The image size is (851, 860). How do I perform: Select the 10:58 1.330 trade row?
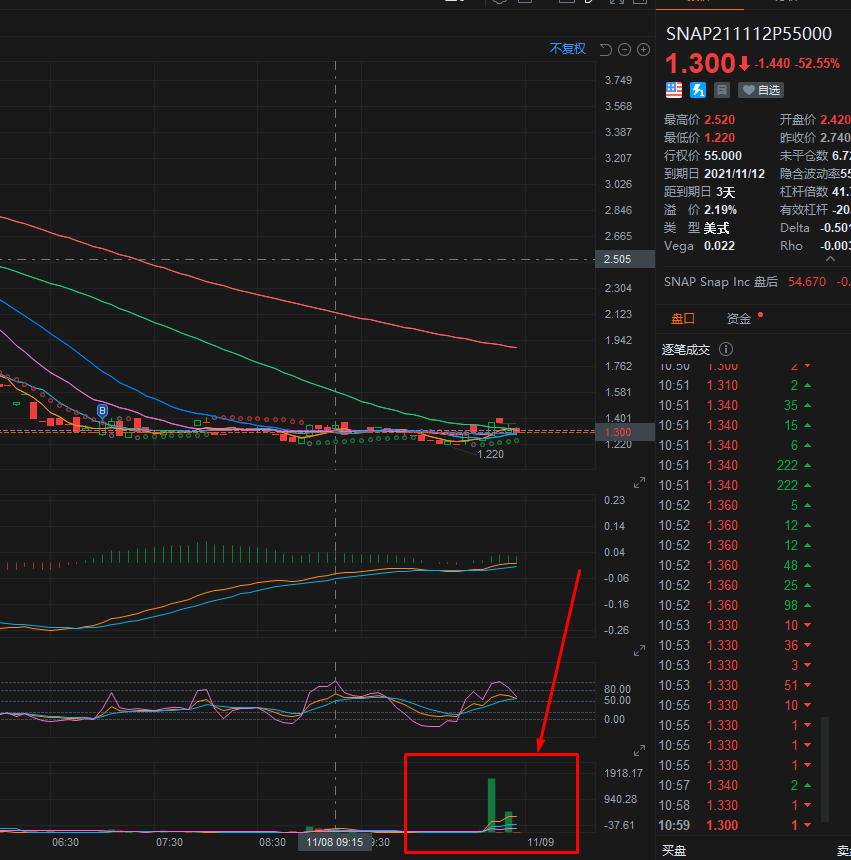tap(735, 805)
